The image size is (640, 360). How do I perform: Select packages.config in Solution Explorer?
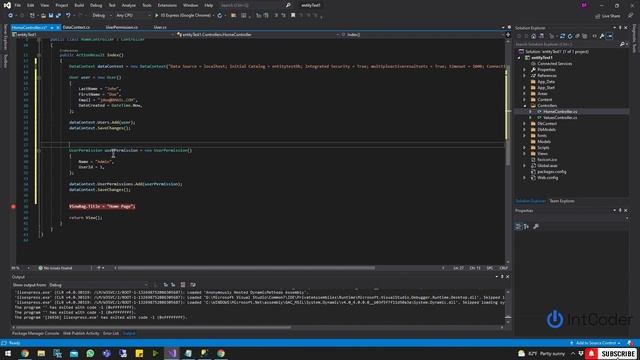551,172
